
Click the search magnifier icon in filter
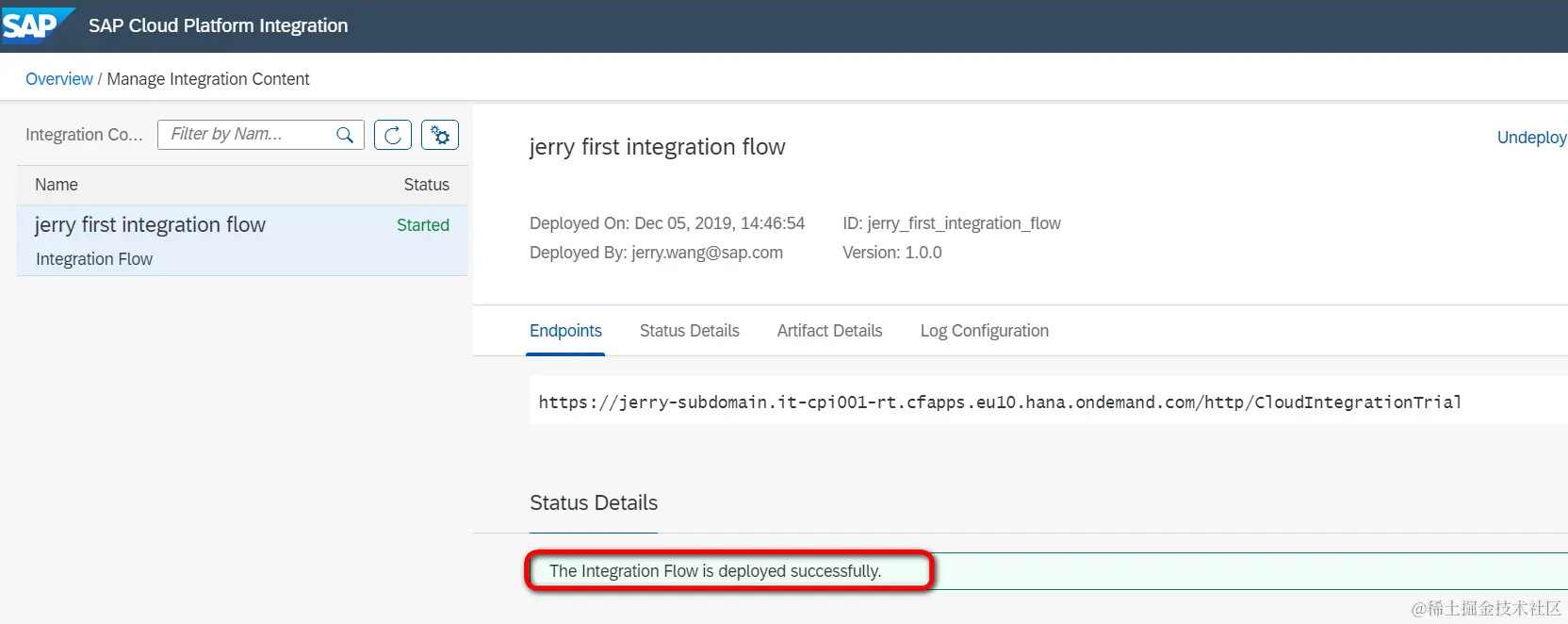(345, 135)
